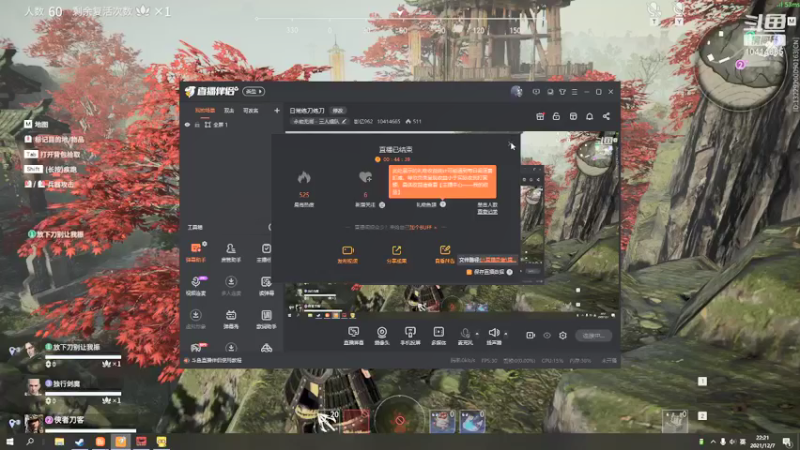Select the download tool beside video co-streaming

coord(231,286)
